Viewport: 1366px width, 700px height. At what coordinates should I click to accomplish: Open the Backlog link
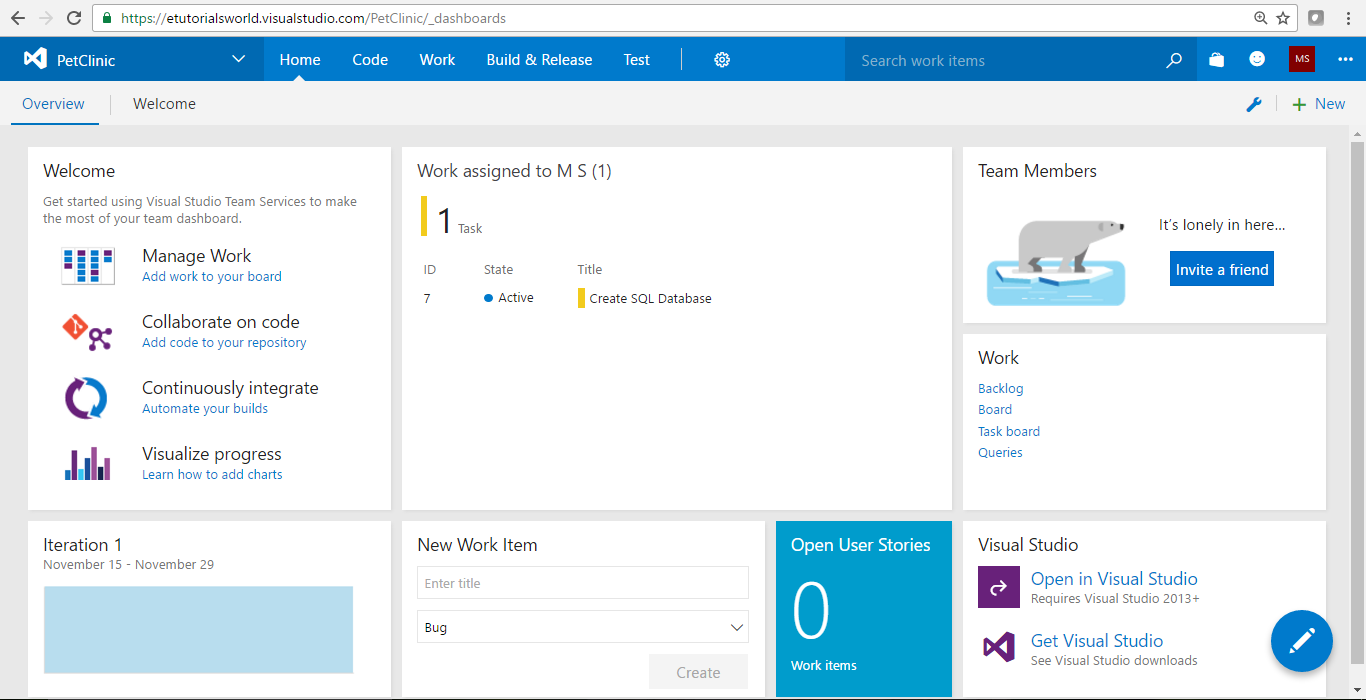click(1001, 389)
